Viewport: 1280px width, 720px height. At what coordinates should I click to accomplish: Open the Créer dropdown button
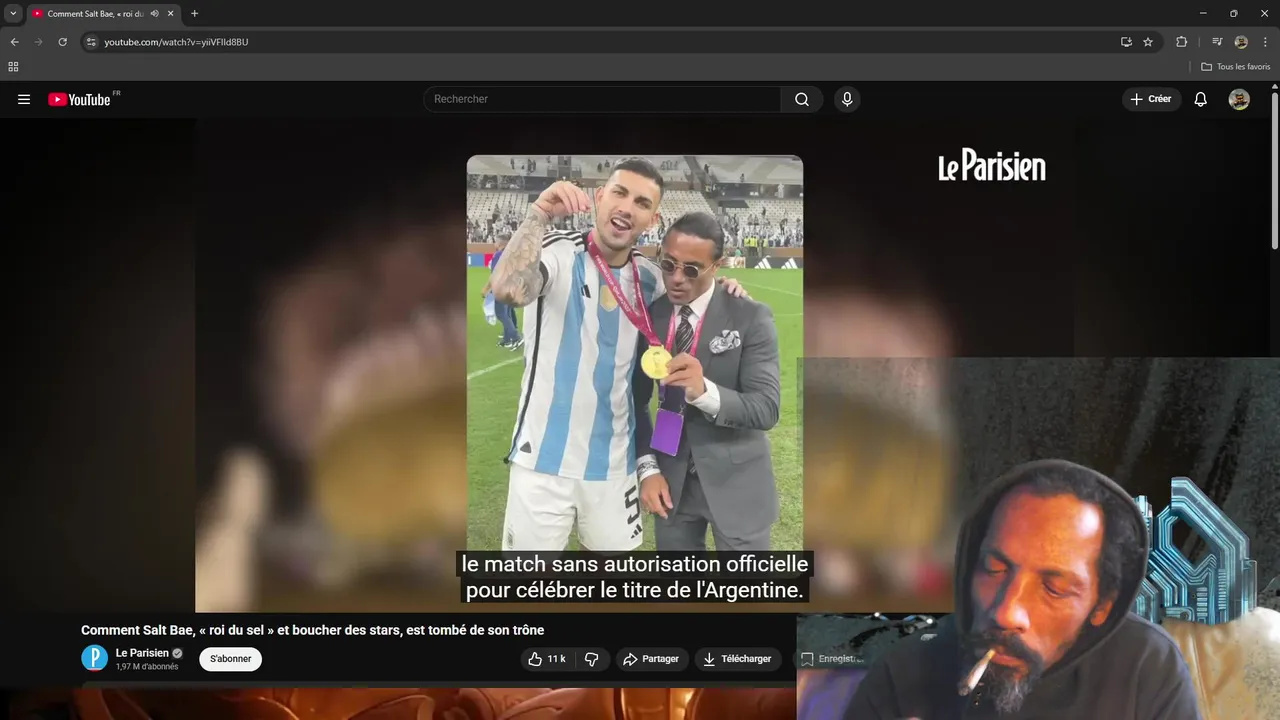click(x=1151, y=99)
